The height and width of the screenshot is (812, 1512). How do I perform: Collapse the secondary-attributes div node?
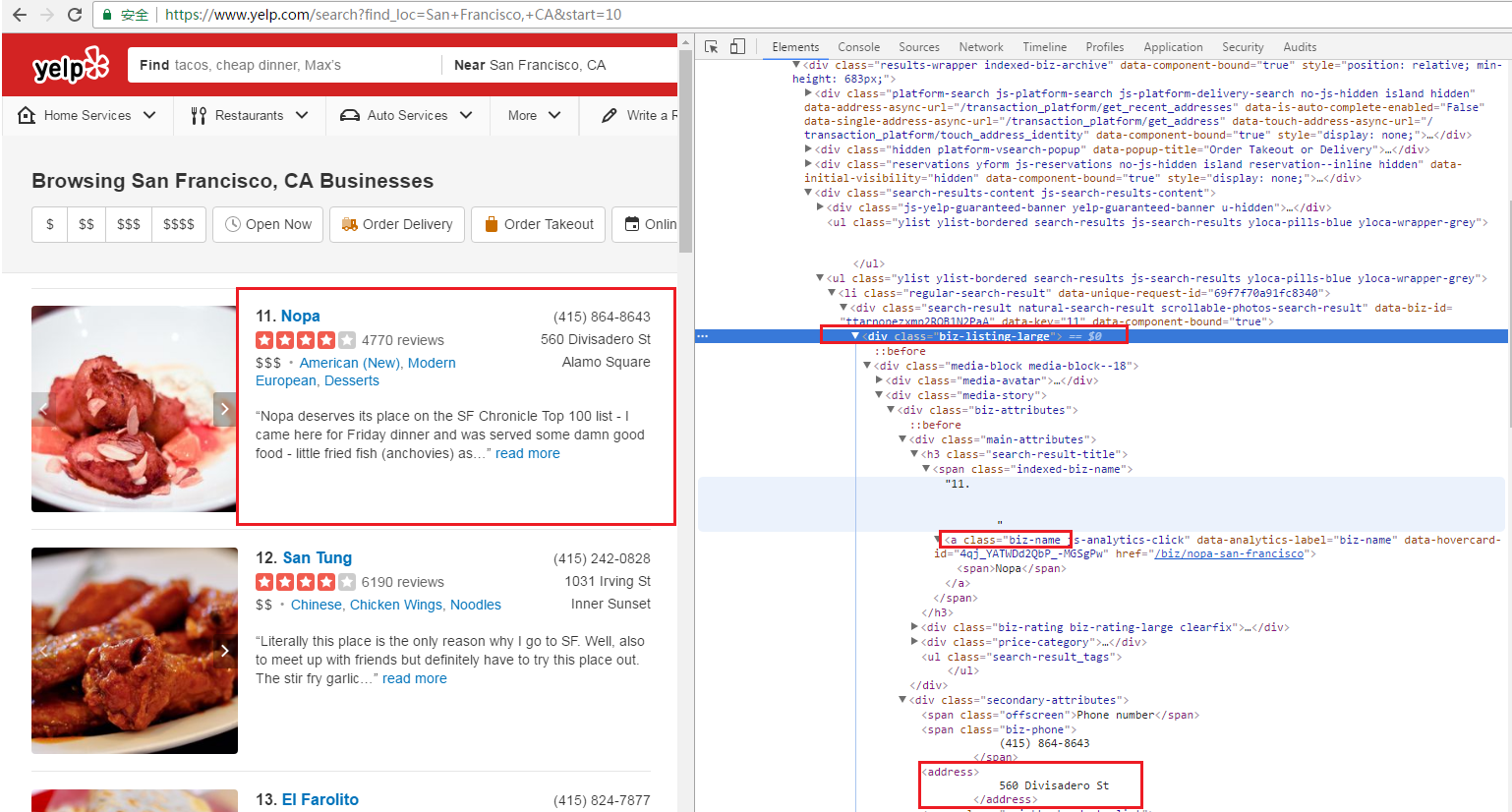coord(902,700)
